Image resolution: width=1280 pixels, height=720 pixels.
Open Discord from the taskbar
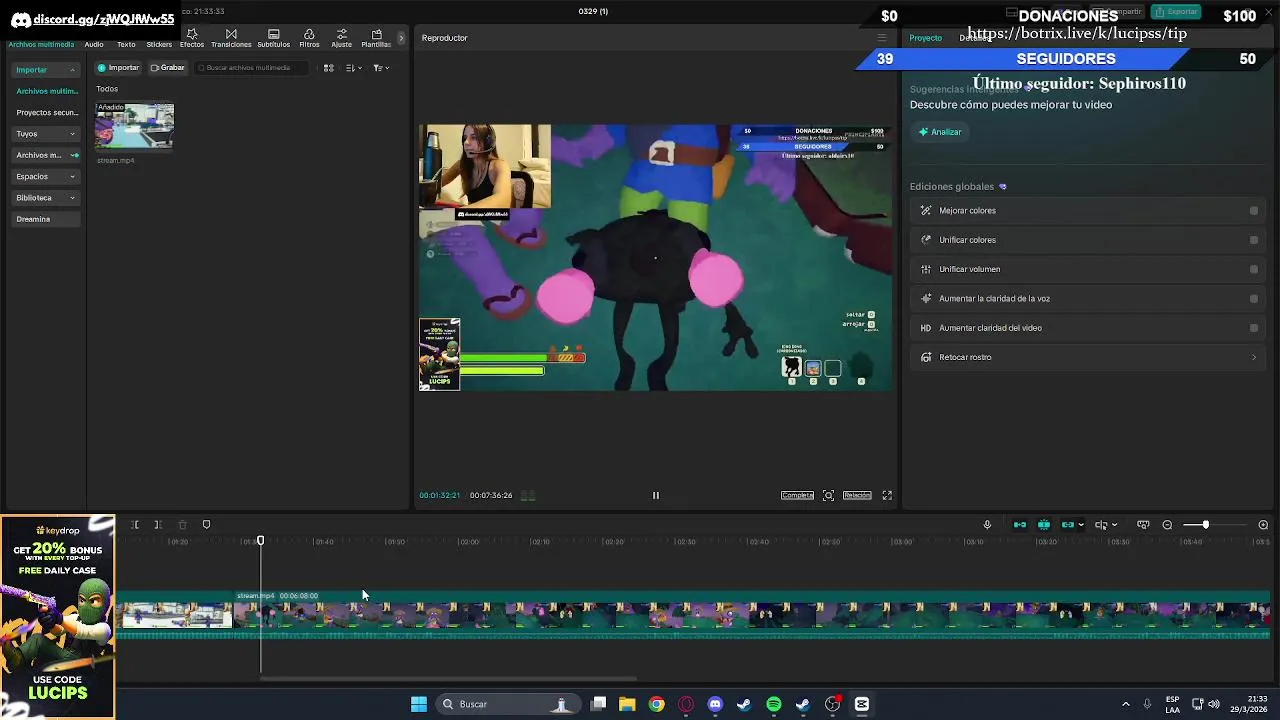pos(715,704)
